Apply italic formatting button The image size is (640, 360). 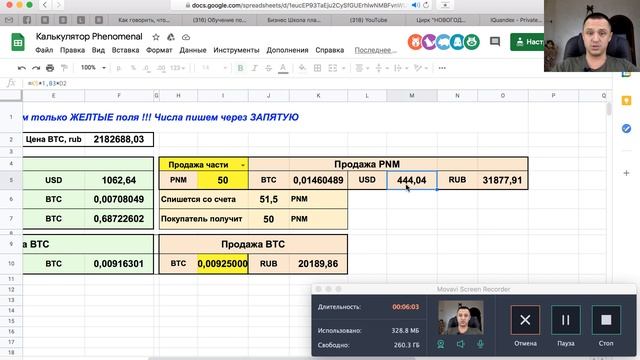click(254, 68)
